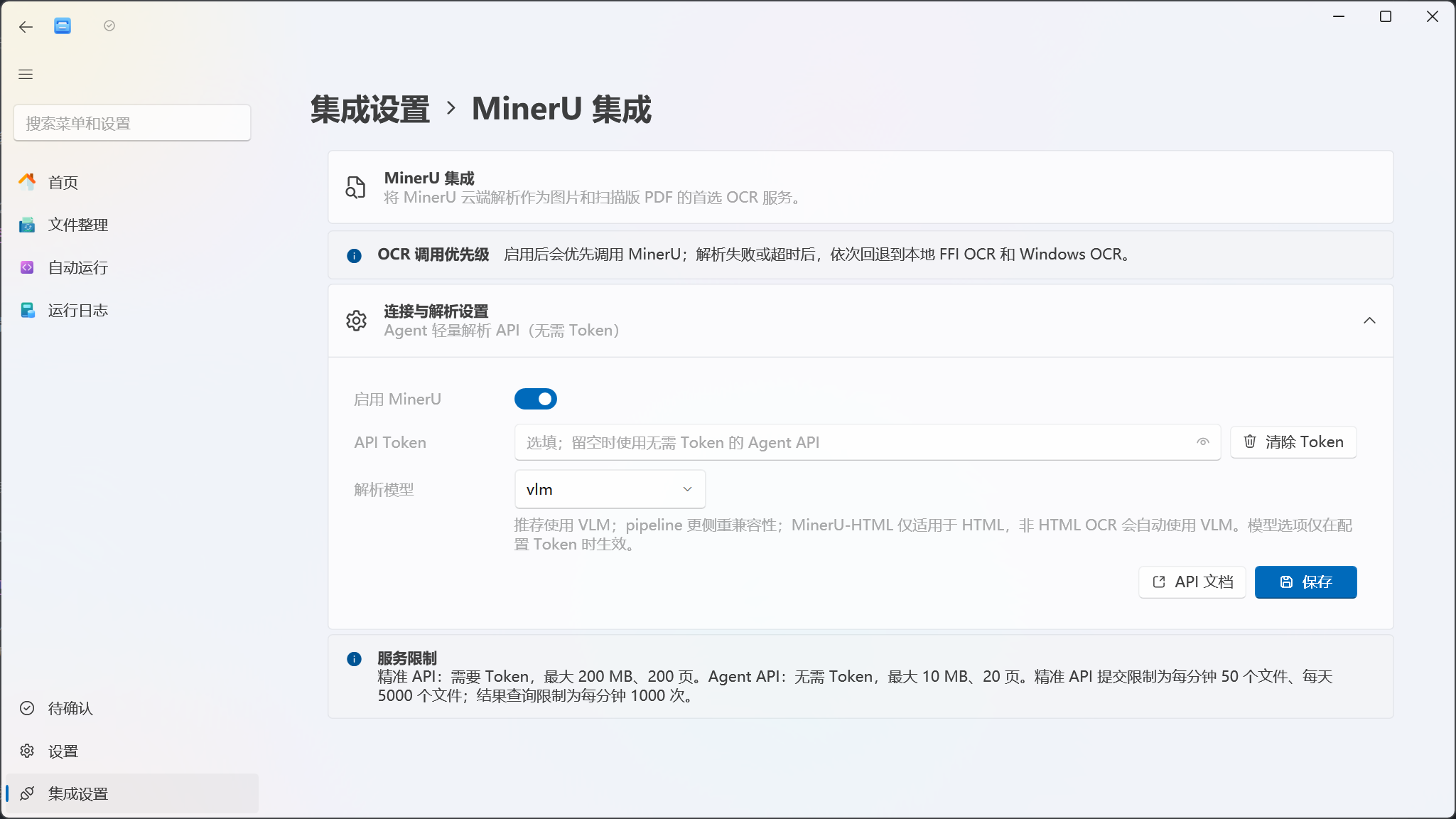Open 待确认 in the sidebar
Viewport: 1456px width, 819px height.
tap(132, 709)
